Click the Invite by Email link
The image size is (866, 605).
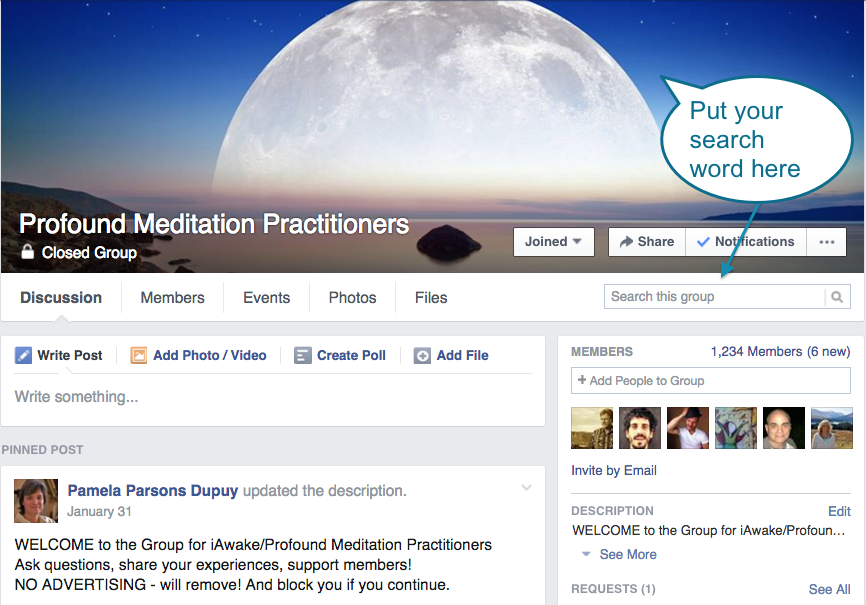pyautogui.click(x=614, y=471)
